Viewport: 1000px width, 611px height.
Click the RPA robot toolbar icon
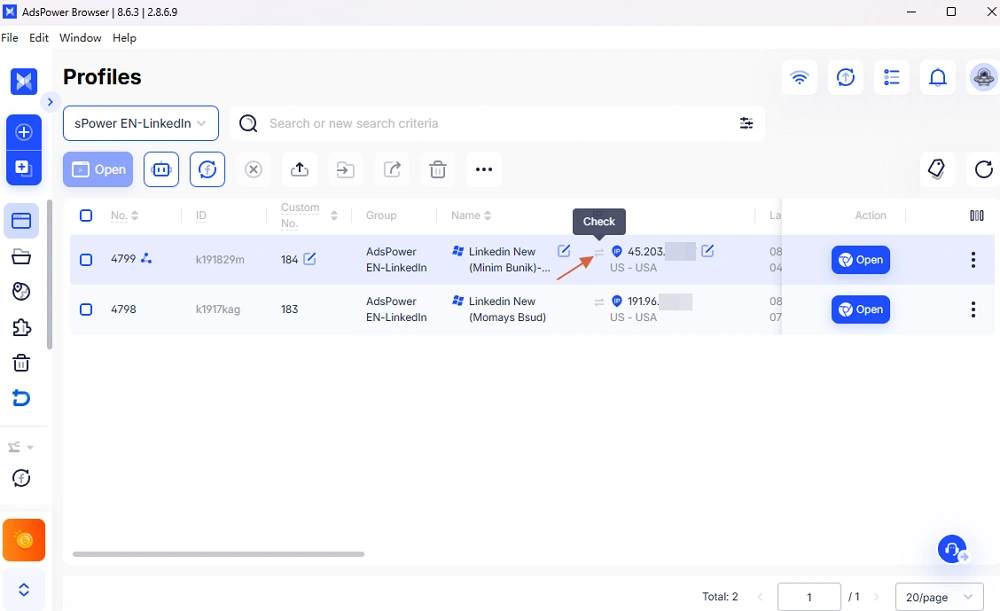pos(161,170)
